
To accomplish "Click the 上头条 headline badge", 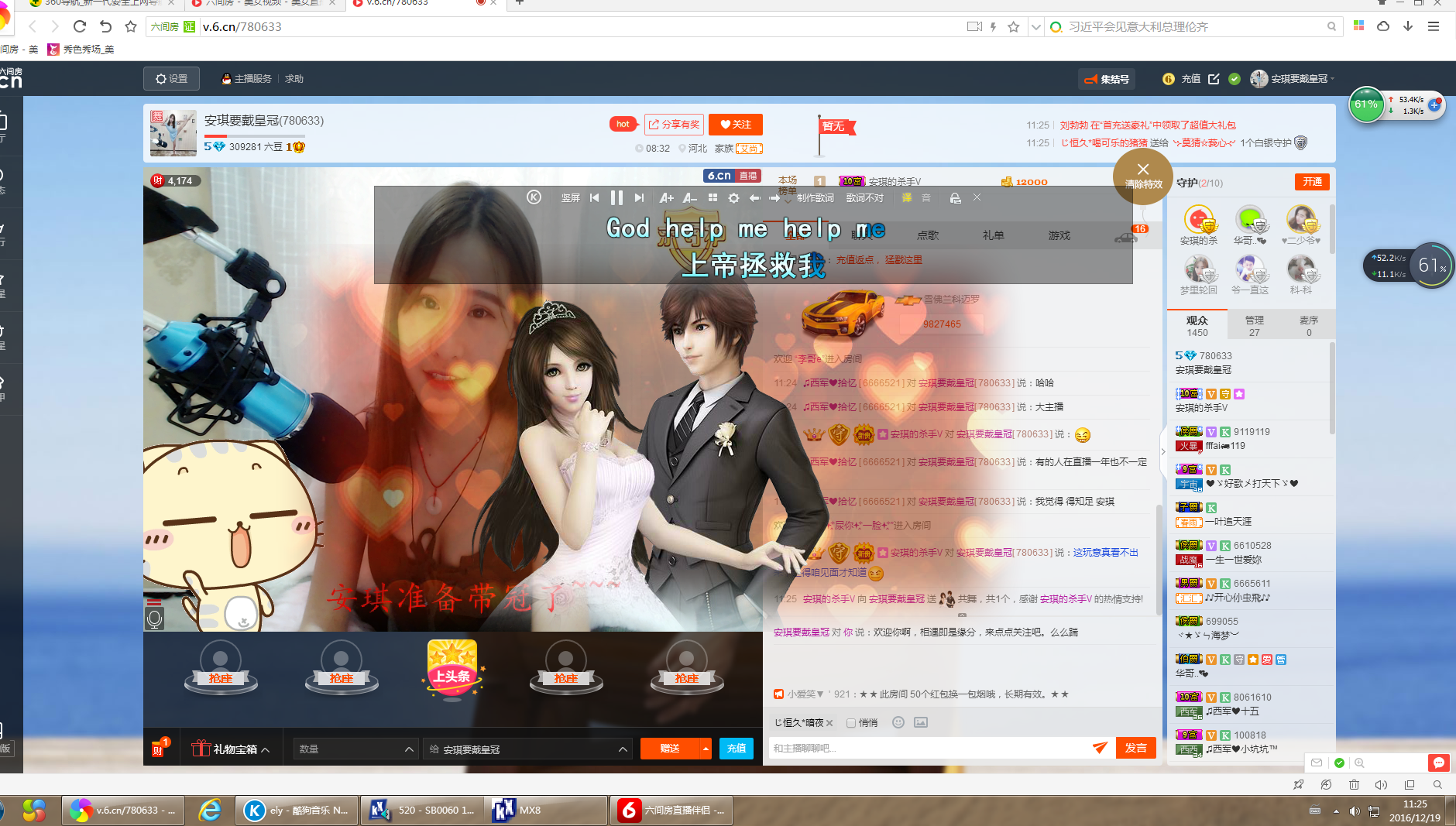I will [453, 669].
